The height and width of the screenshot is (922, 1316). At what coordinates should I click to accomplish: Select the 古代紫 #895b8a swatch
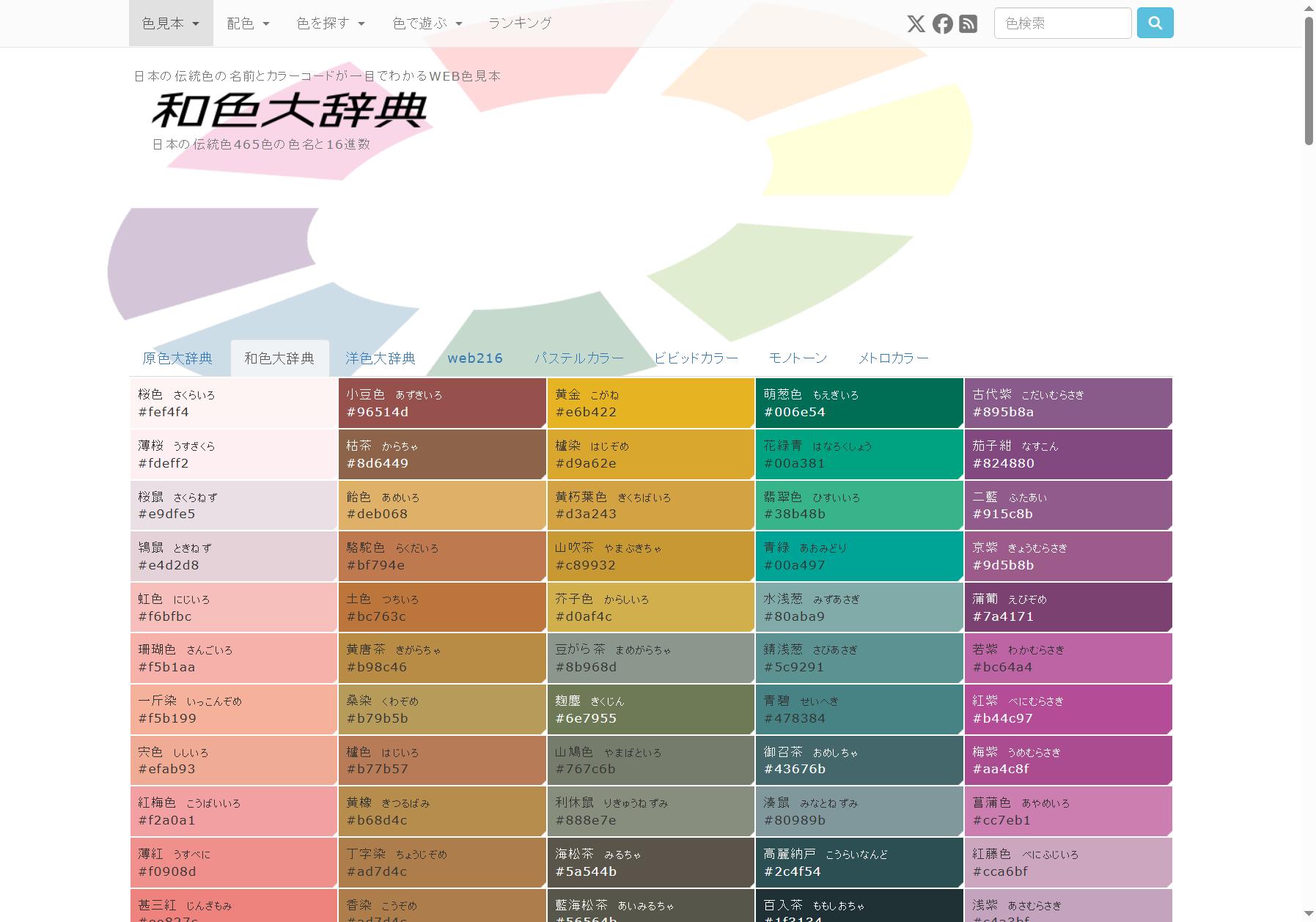pos(1068,403)
